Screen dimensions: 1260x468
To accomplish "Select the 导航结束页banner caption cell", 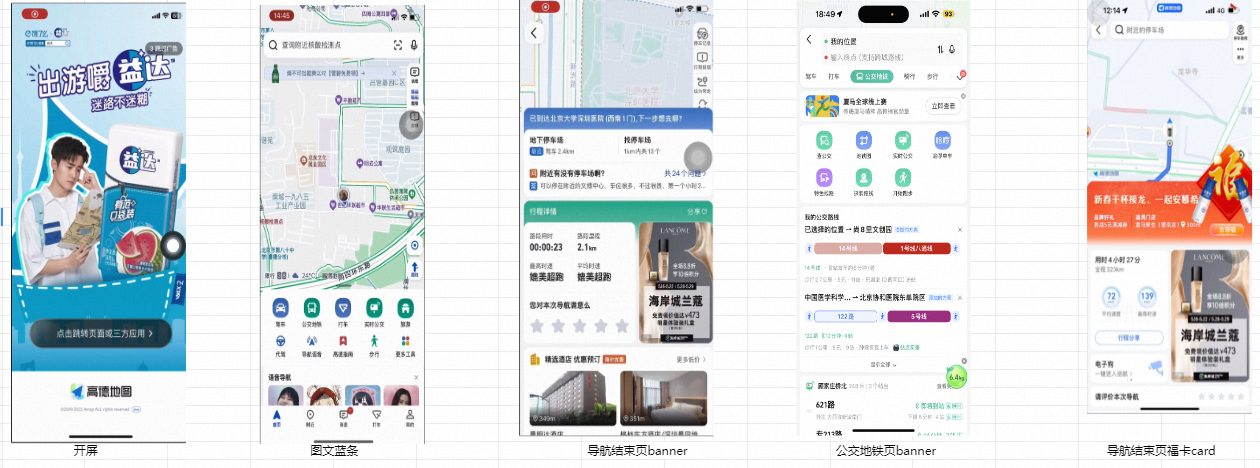I will pos(637,451).
